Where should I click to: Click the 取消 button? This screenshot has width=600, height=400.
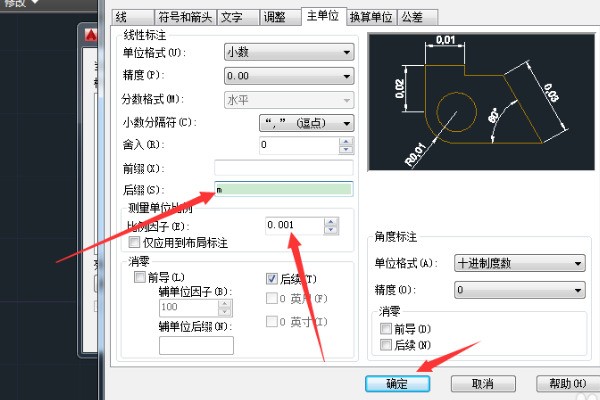click(x=483, y=384)
